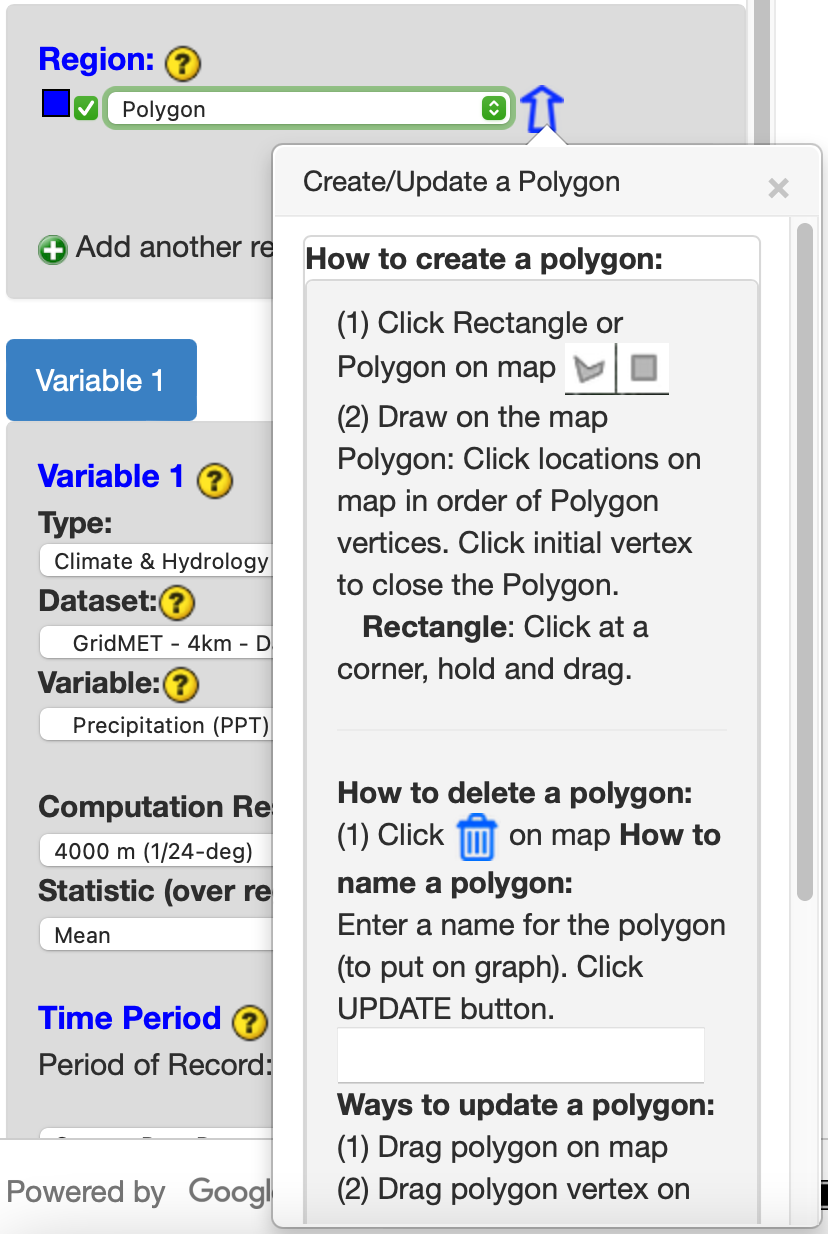
Task: Open the GridMET dataset dropdown
Action: tap(157, 644)
